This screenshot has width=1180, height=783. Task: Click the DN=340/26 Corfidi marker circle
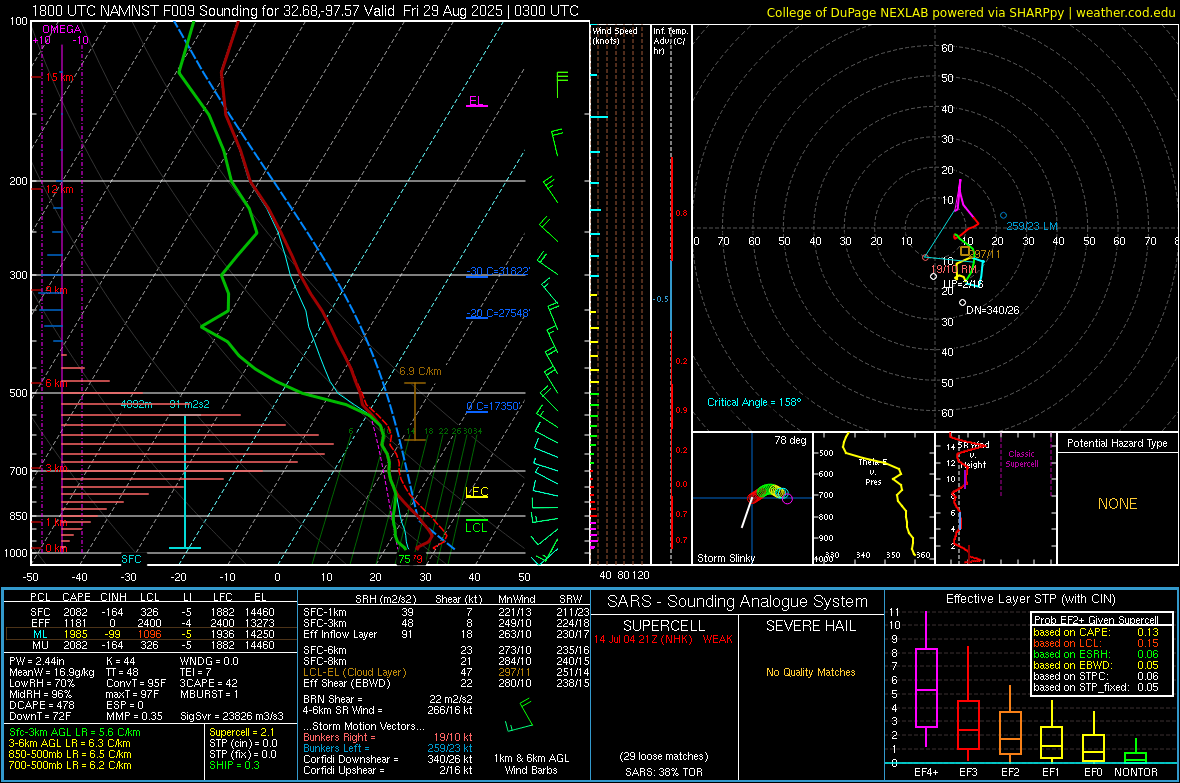[963, 303]
